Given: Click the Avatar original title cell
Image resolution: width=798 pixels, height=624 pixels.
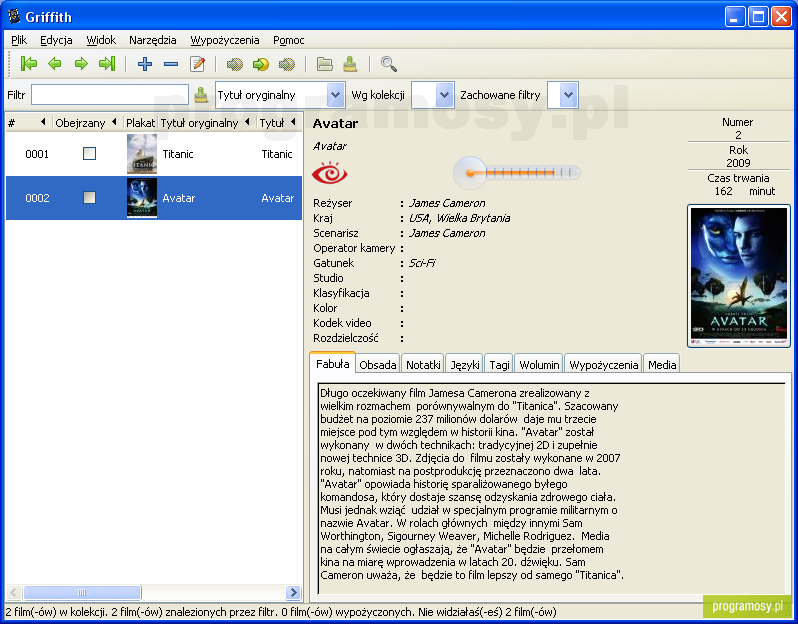Looking at the screenshot, I should click(179, 198).
